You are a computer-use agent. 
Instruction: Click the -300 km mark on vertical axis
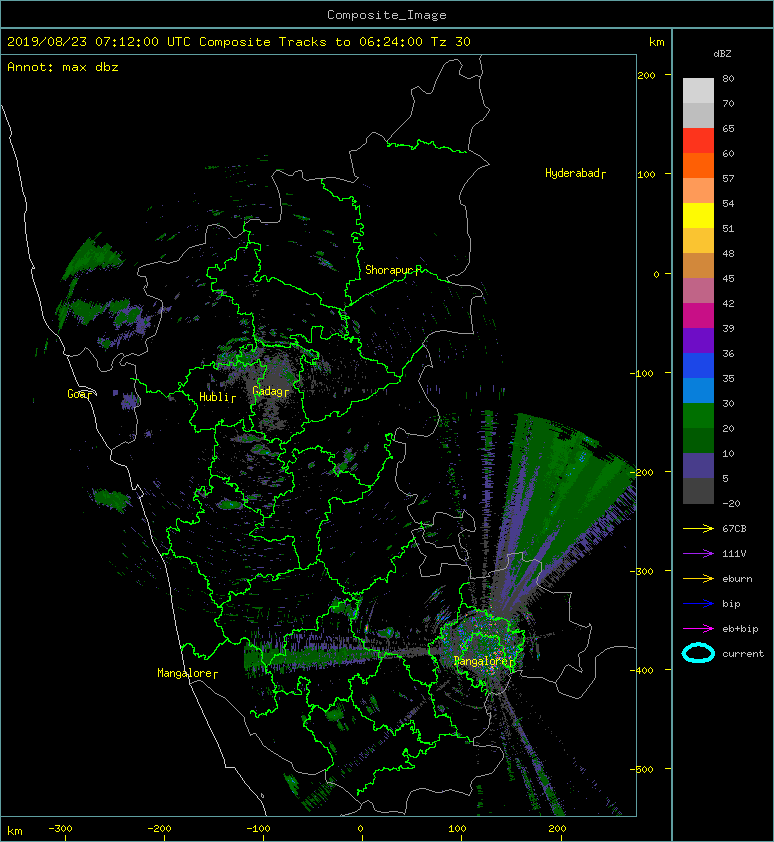pos(642,571)
